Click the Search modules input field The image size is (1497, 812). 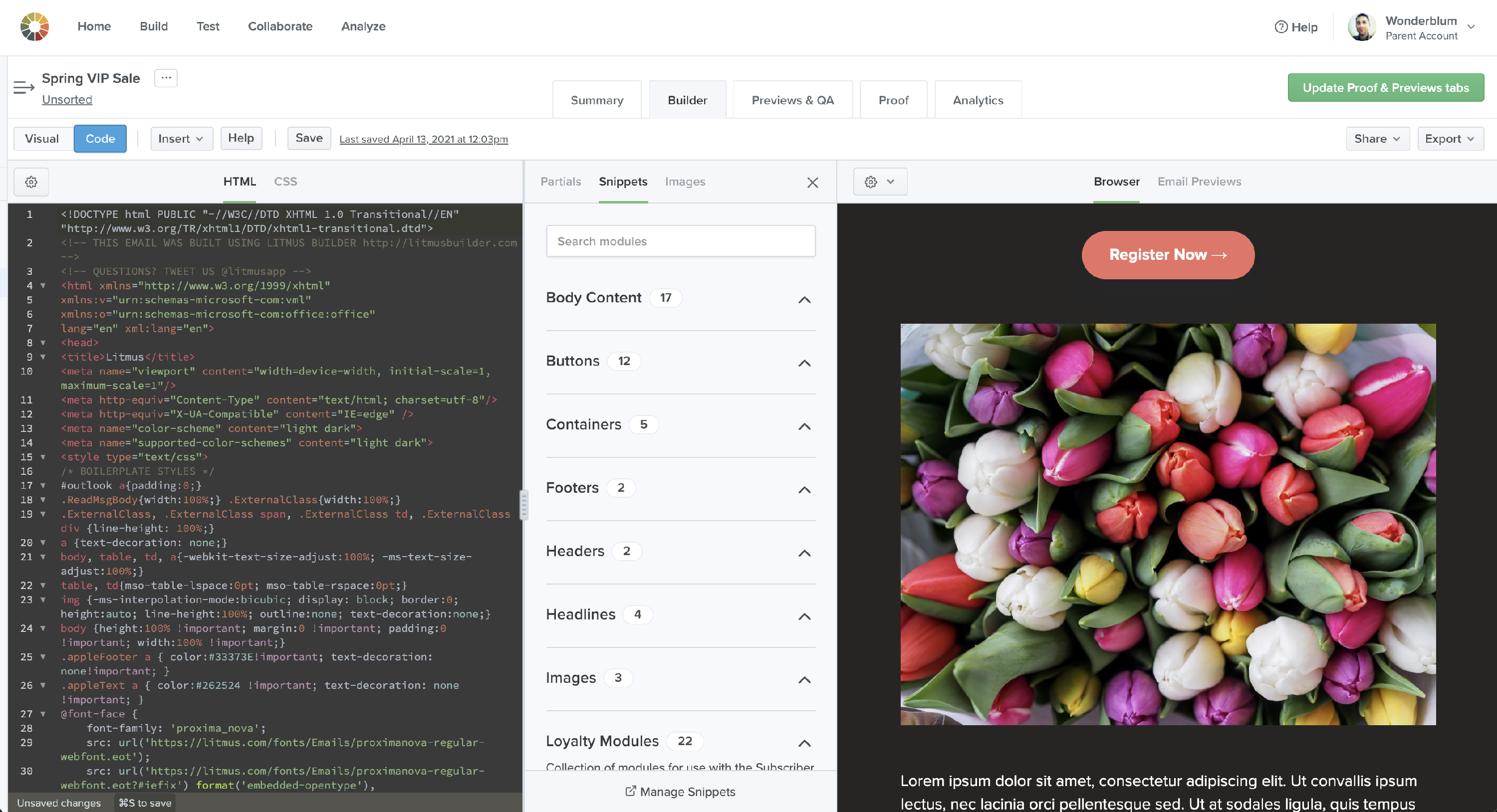[x=681, y=241]
